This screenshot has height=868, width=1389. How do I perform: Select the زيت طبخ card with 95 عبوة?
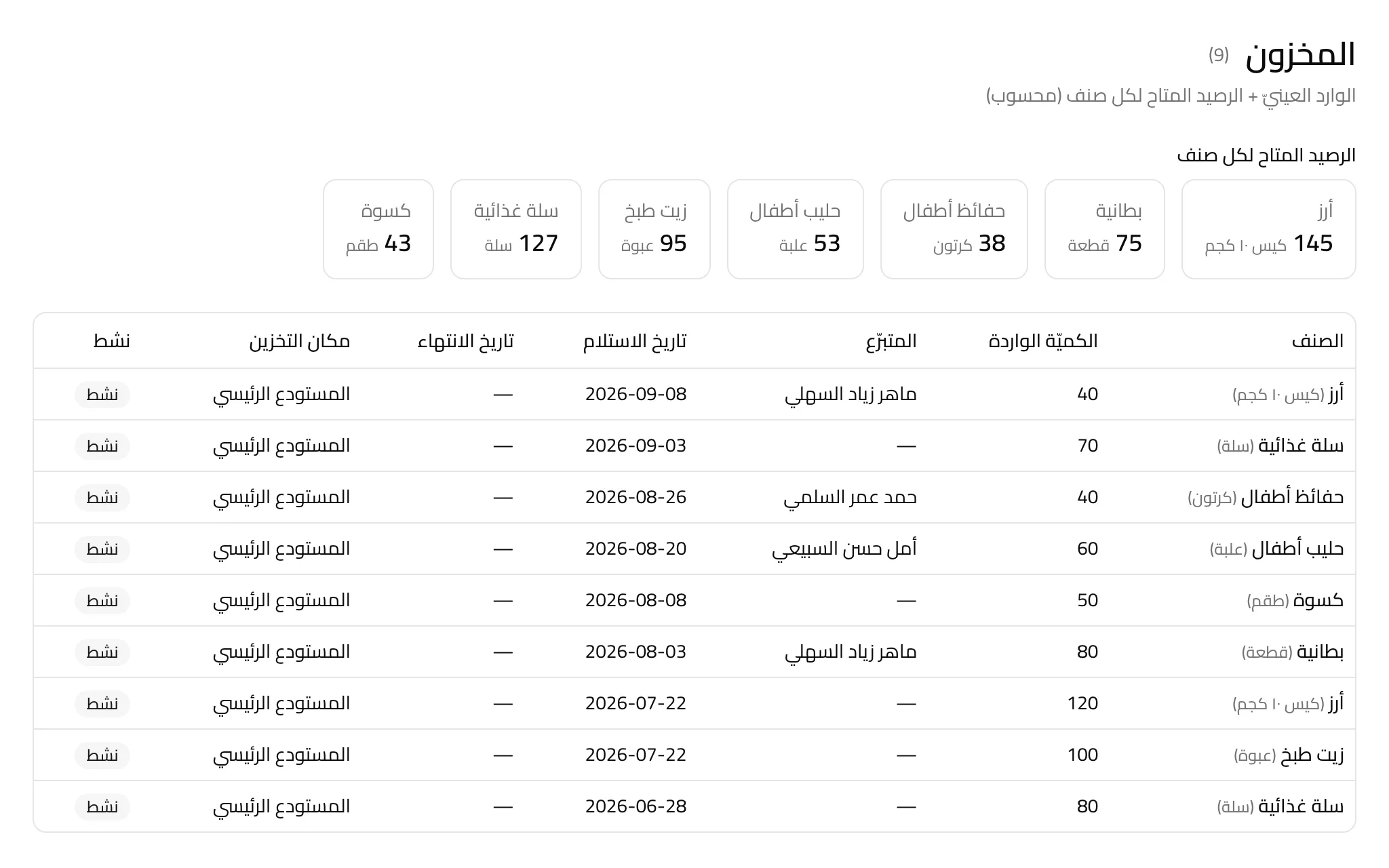click(654, 229)
